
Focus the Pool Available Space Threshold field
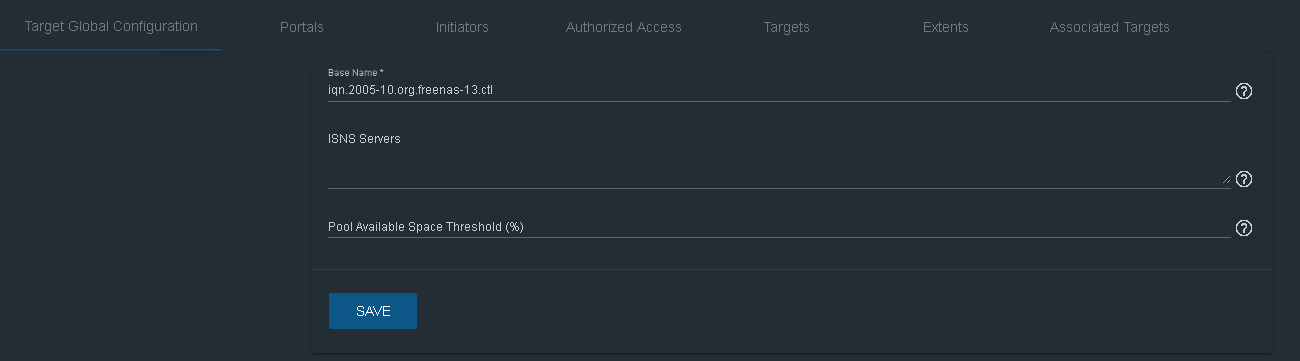(x=779, y=227)
